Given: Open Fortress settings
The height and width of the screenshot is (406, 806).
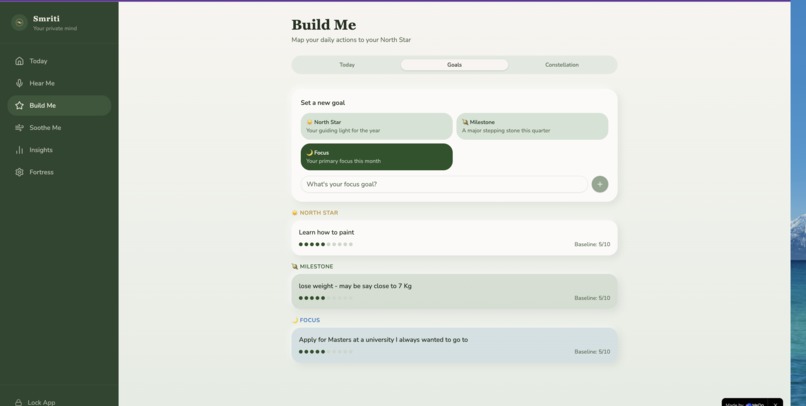Looking at the screenshot, I should point(59,172).
